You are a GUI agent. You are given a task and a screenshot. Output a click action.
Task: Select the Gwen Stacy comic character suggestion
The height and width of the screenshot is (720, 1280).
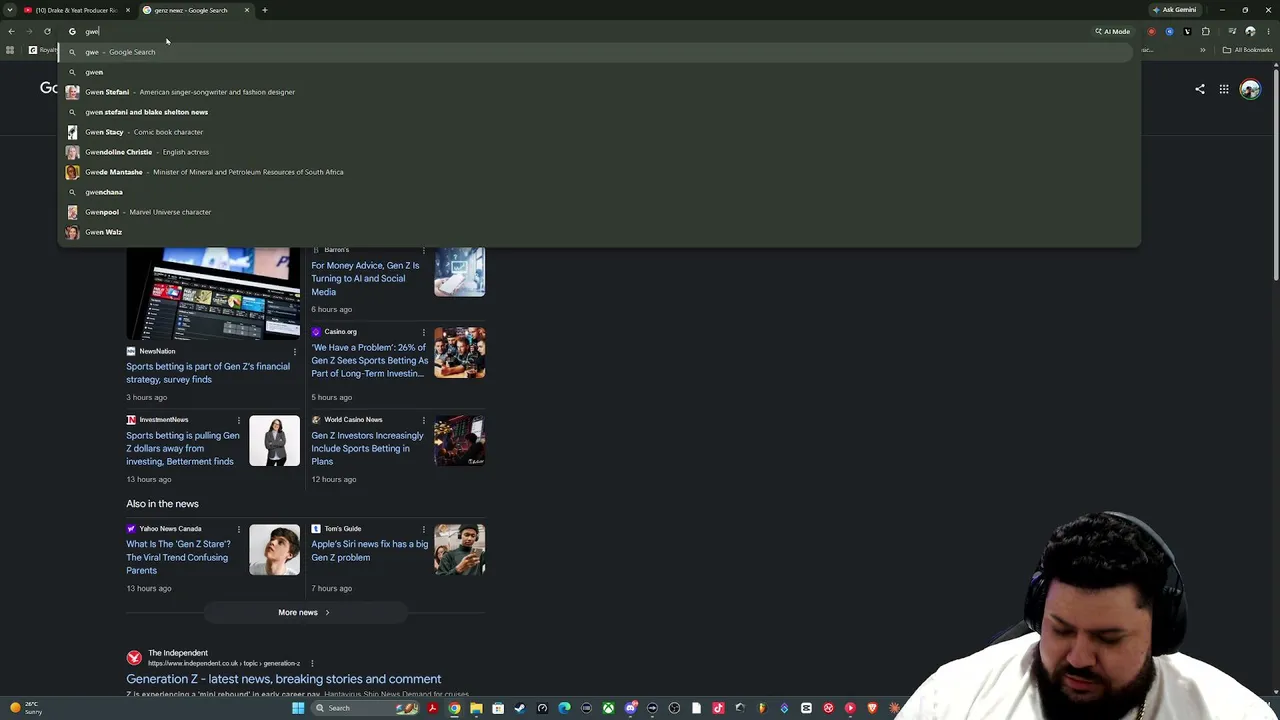598,132
